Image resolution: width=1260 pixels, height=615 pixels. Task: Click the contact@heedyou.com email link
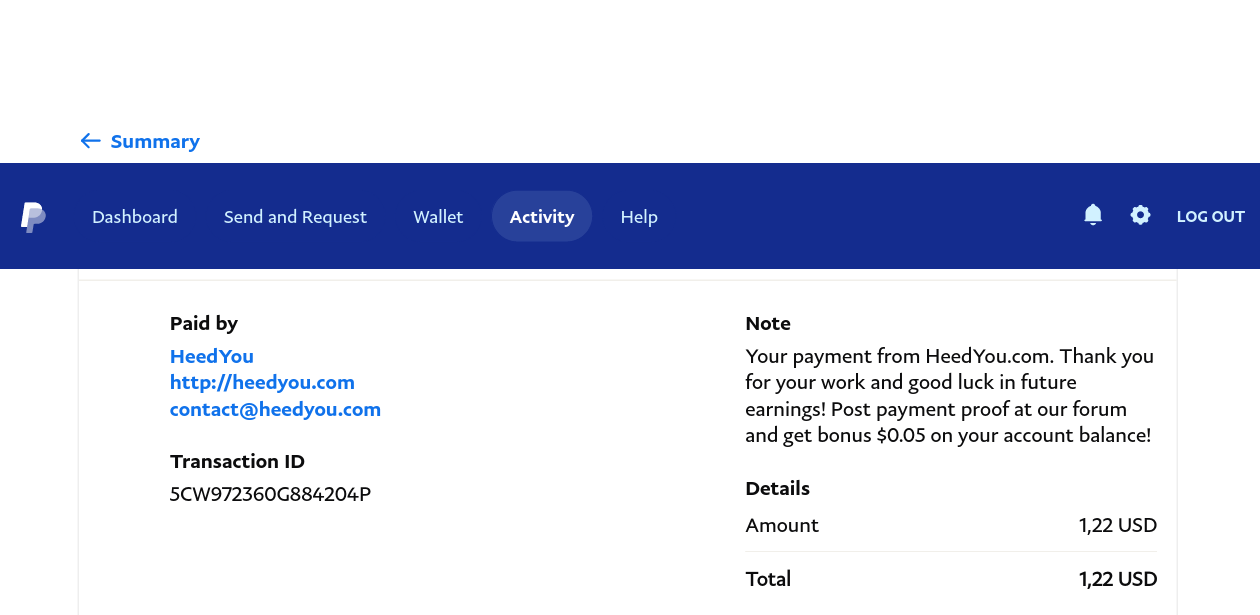pos(275,409)
